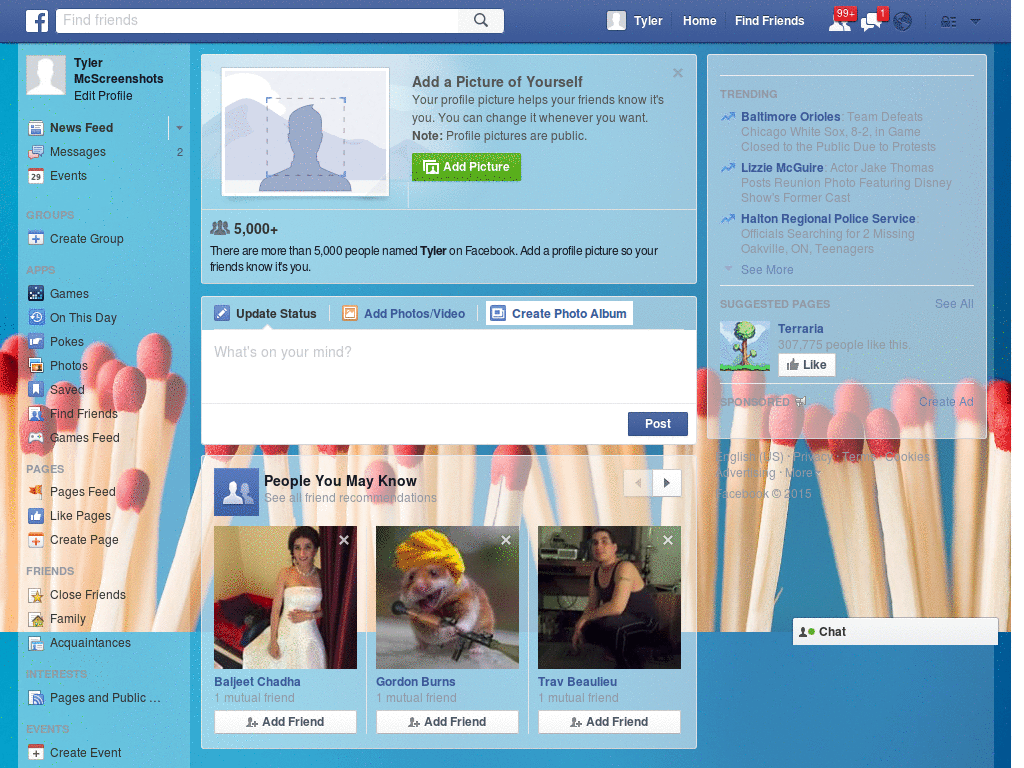Click What's on your mind text box
Screen dimensions: 1024x768
tap(449, 366)
